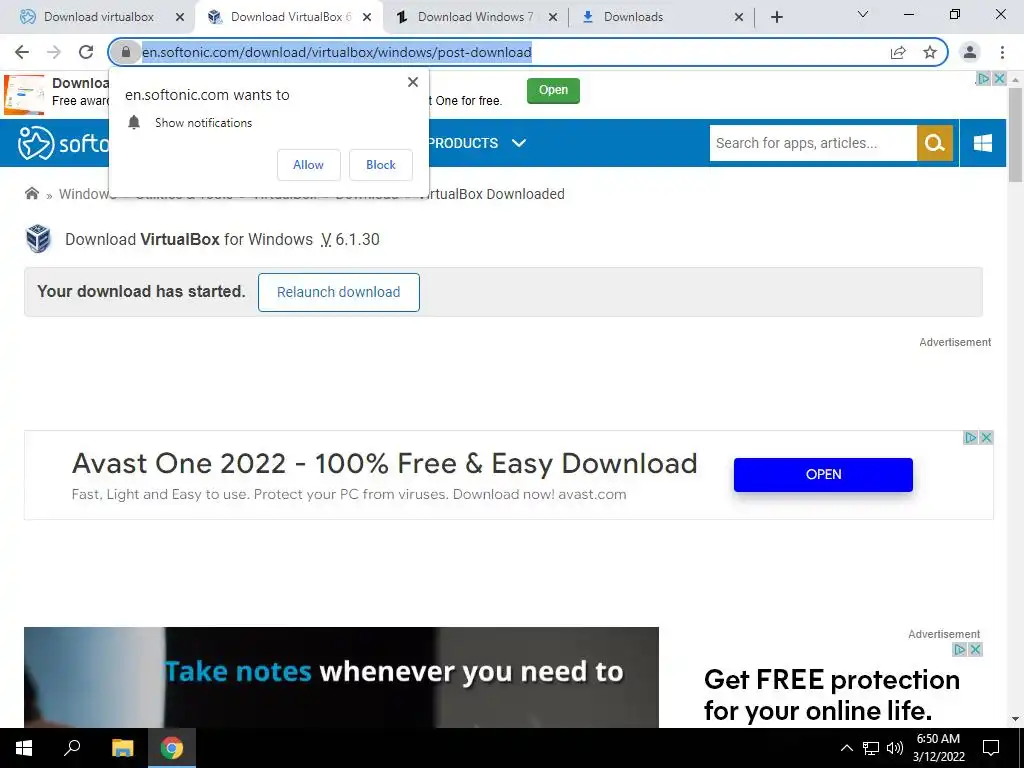Click the VirtualBox Downloaded breadcrumb text
The width and height of the screenshot is (1024, 768).
[491, 194]
